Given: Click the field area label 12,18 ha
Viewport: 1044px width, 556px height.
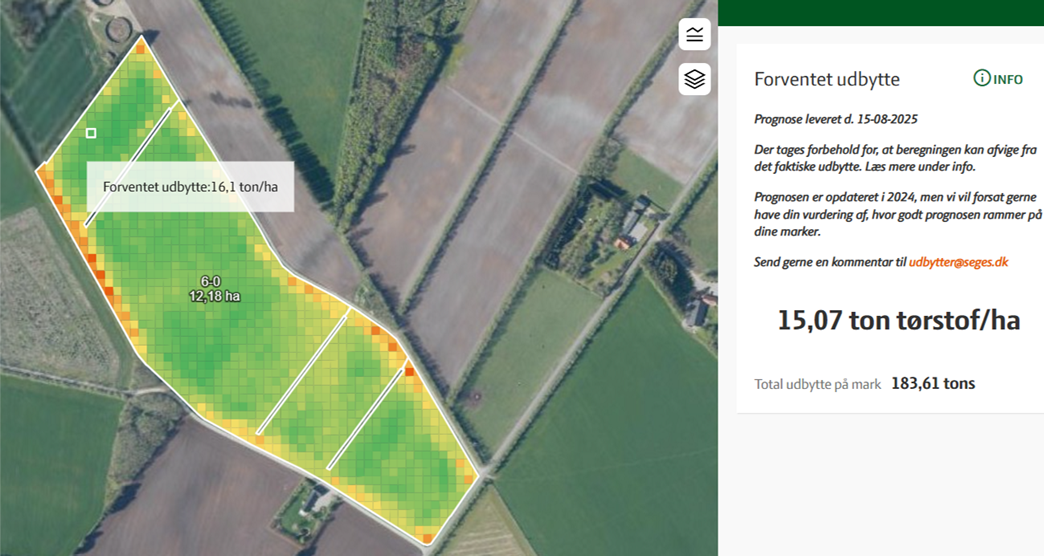Looking at the screenshot, I should 214,296.
